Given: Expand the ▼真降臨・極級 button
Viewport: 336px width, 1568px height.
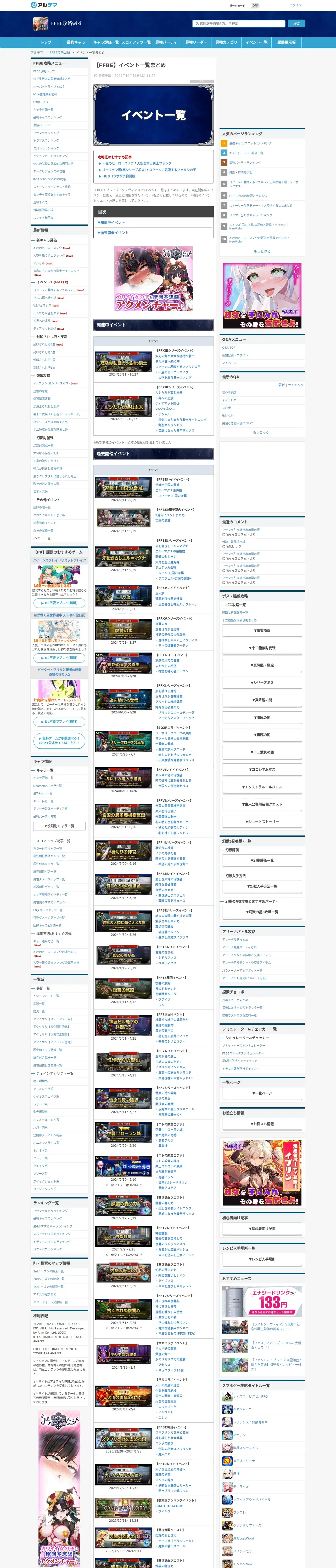Looking at the screenshot, I should point(262,665).
